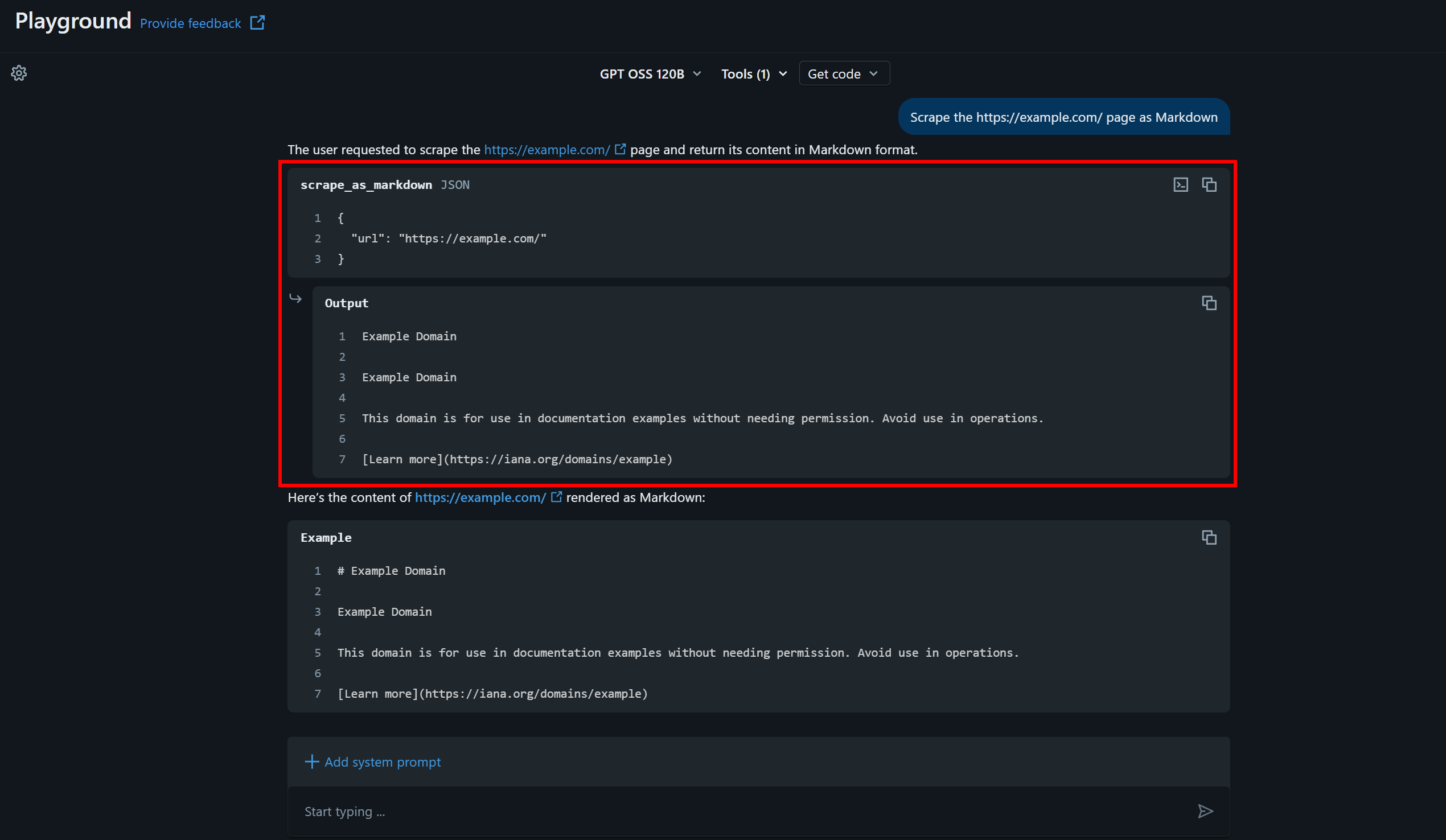The image size is (1446, 840).
Task: Open the example.com link in the request summary
Action: coord(547,150)
